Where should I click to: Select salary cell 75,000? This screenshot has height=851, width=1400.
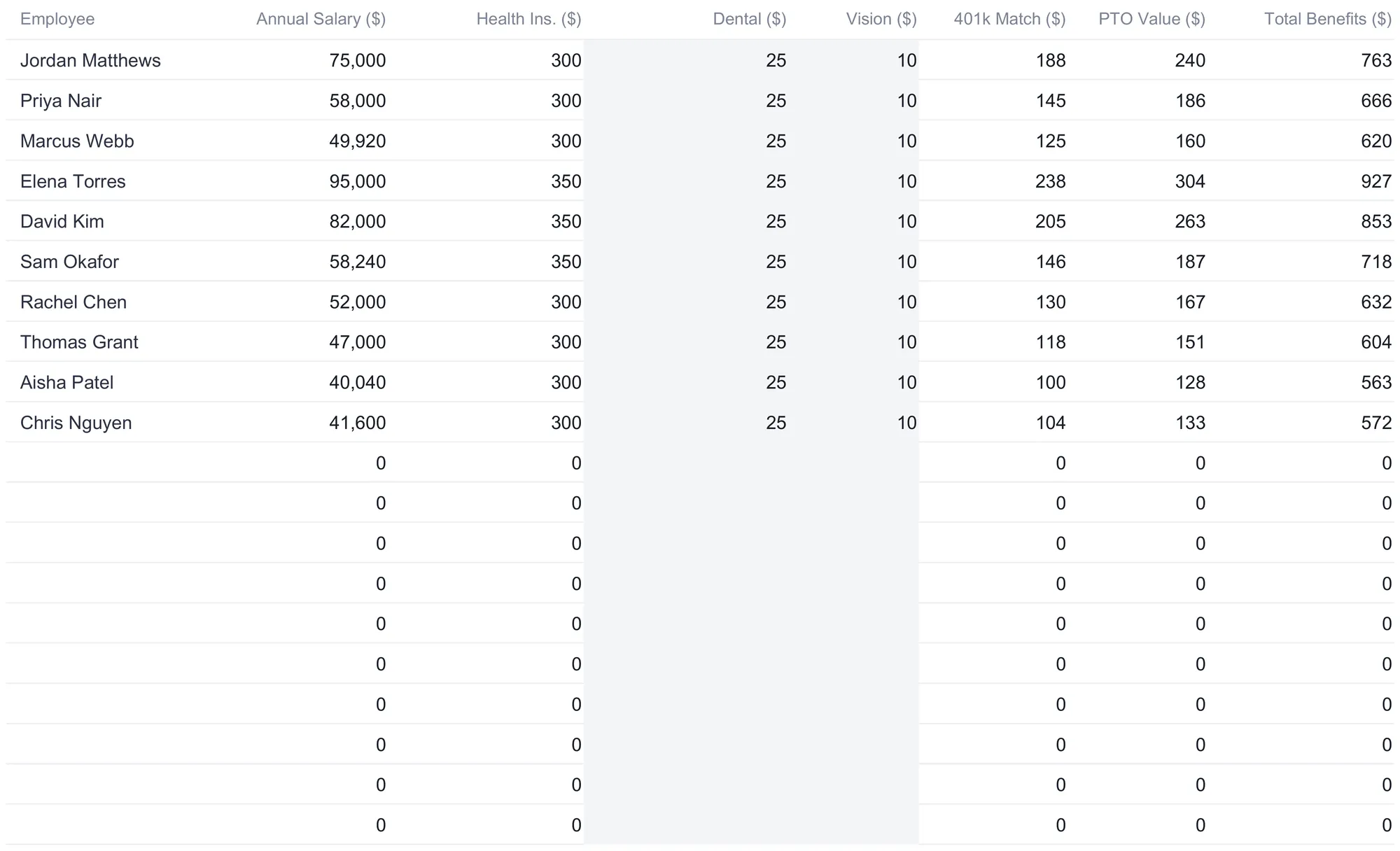358,60
